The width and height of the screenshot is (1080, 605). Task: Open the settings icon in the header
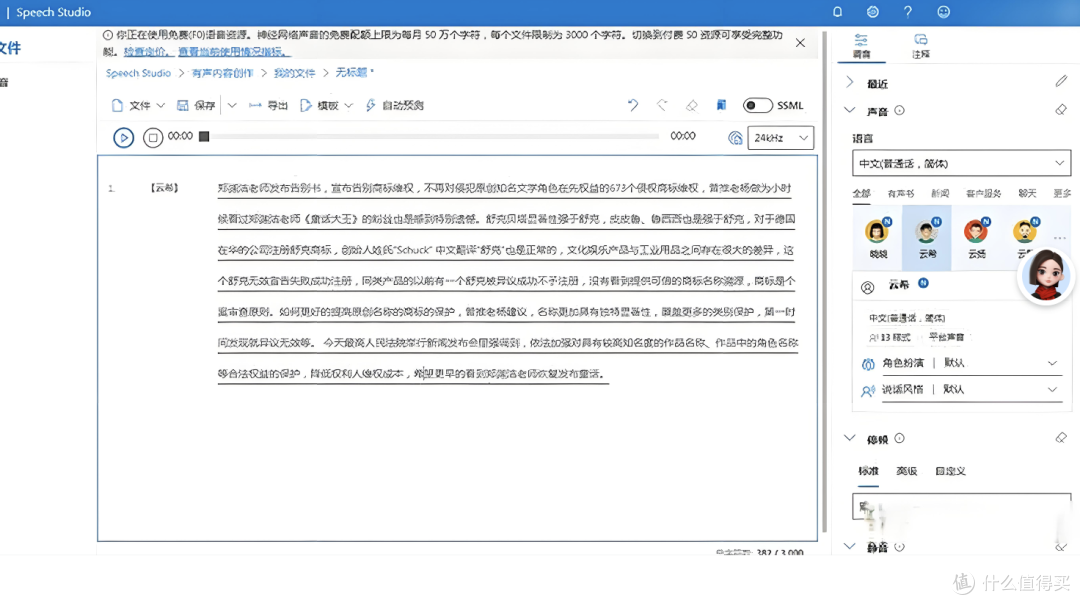[x=873, y=12]
